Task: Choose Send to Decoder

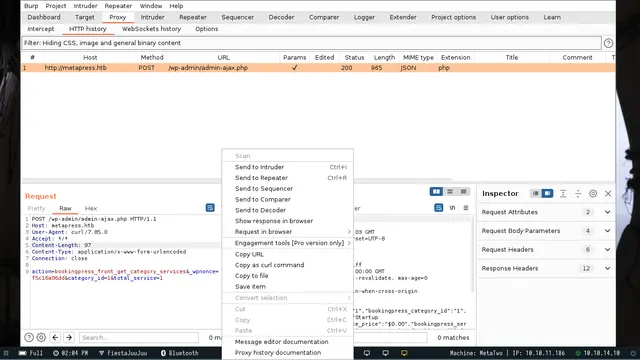Action: [287, 210]
